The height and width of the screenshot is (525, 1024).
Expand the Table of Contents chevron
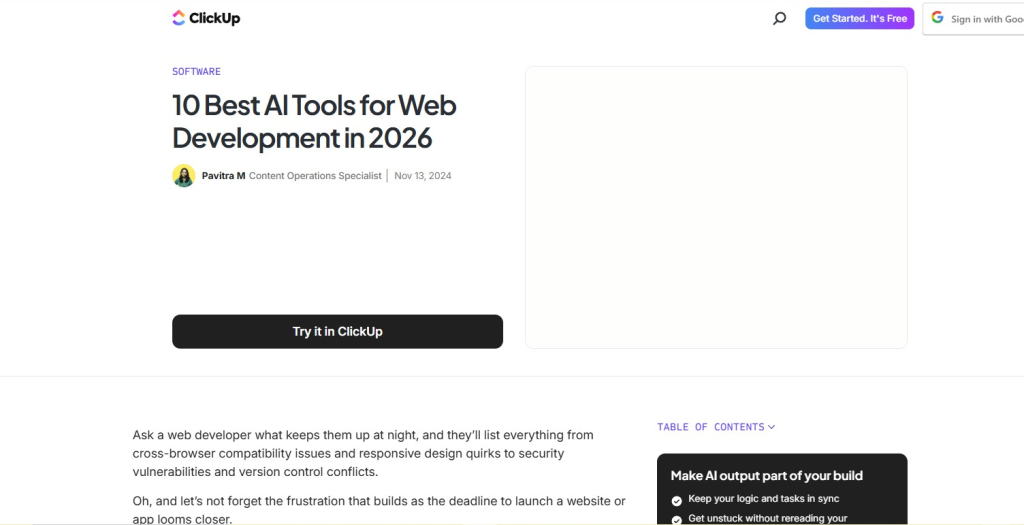(x=771, y=427)
